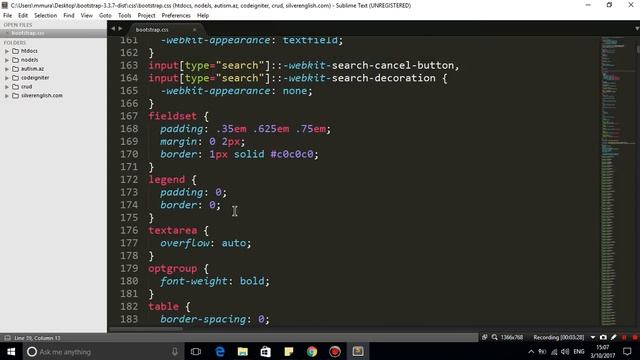Select the crud folder name

[27, 87]
